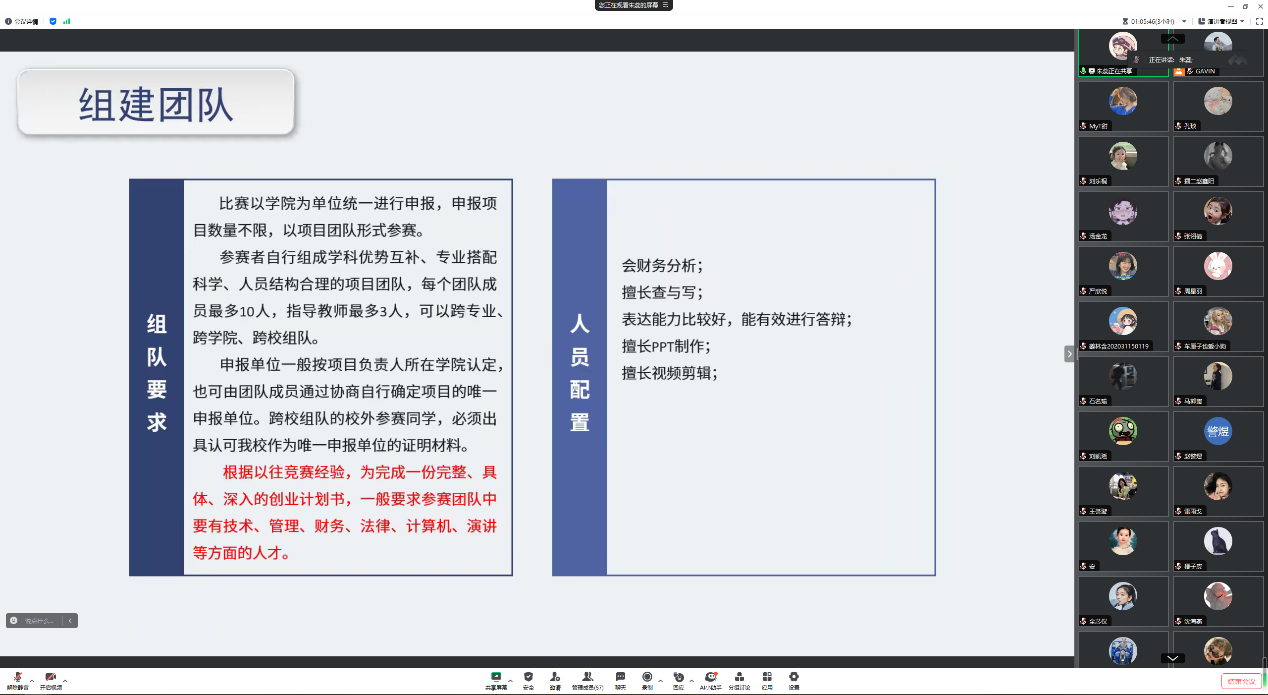Click the line 擅长视频剪辑
Image resolution: width=1268 pixels, height=695 pixels.
pyautogui.click(x=669, y=373)
